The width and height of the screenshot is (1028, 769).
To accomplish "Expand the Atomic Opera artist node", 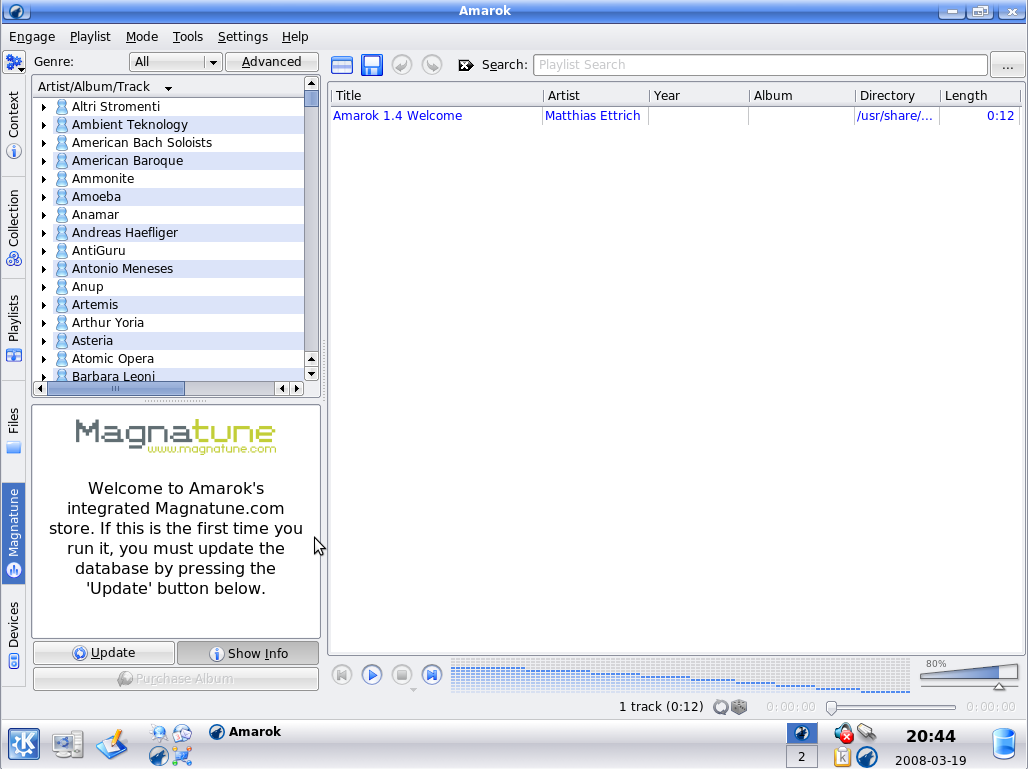I will coord(44,359).
